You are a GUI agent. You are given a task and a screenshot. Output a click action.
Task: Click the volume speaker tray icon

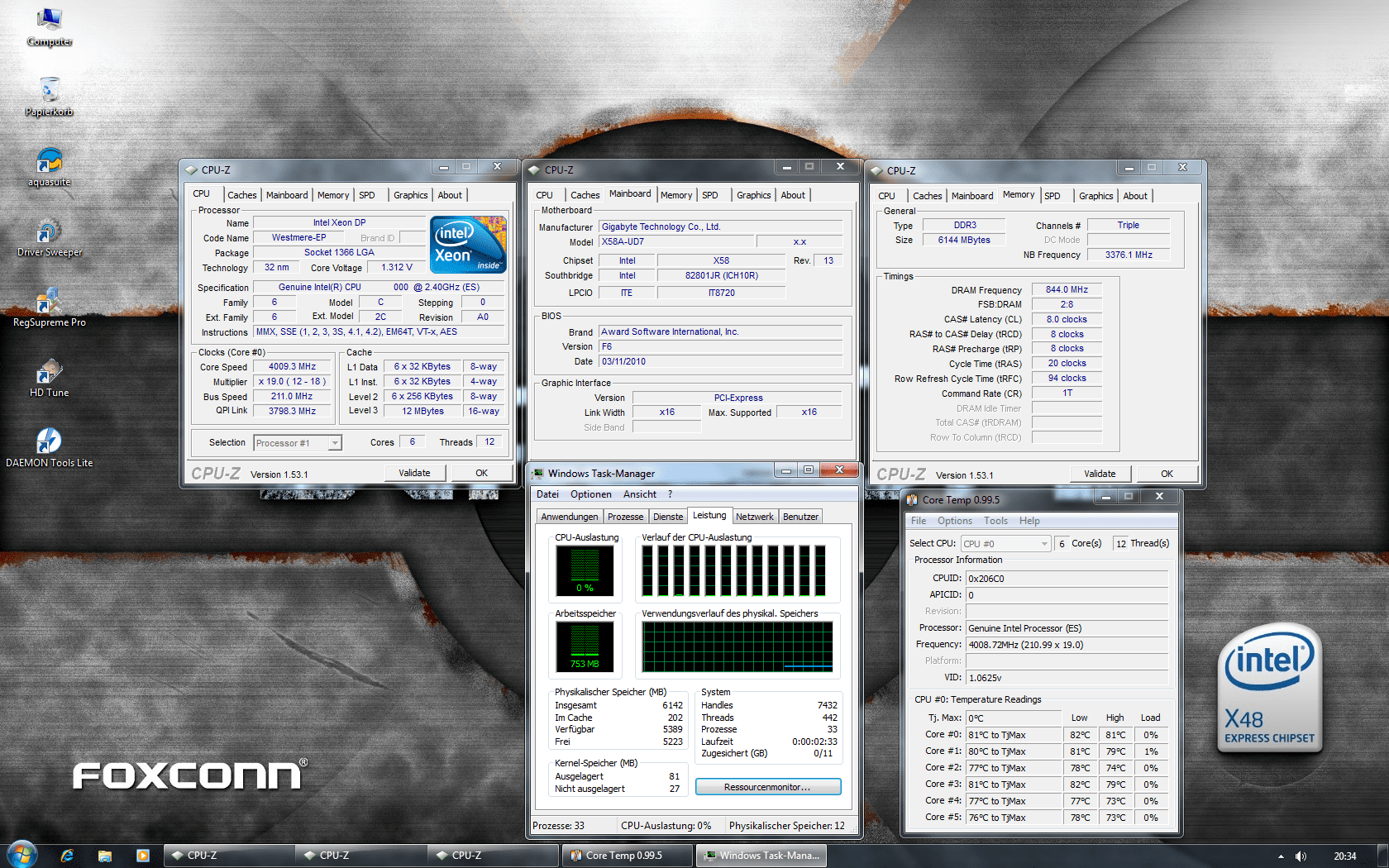[1301, 856]
